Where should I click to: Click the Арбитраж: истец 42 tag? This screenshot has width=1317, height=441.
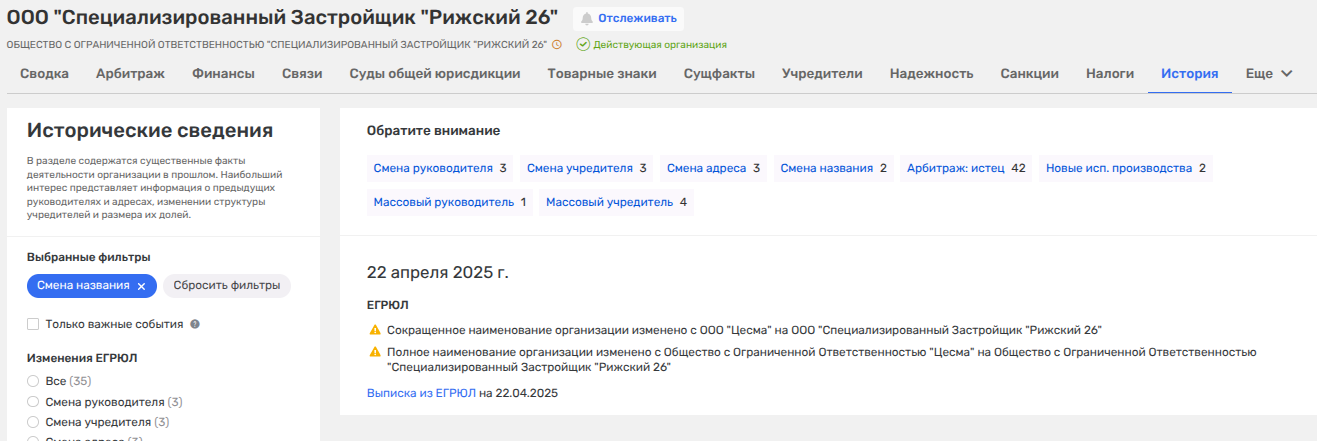[966, 168]
